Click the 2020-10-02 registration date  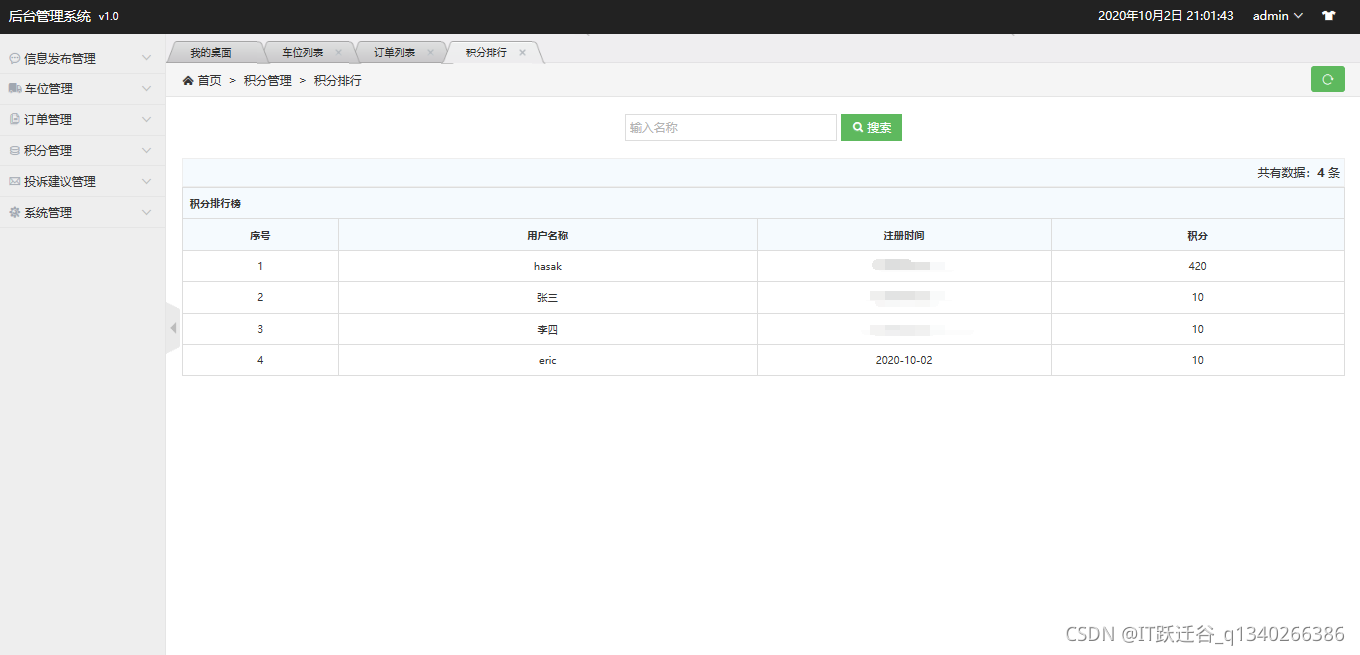(904, 360)
